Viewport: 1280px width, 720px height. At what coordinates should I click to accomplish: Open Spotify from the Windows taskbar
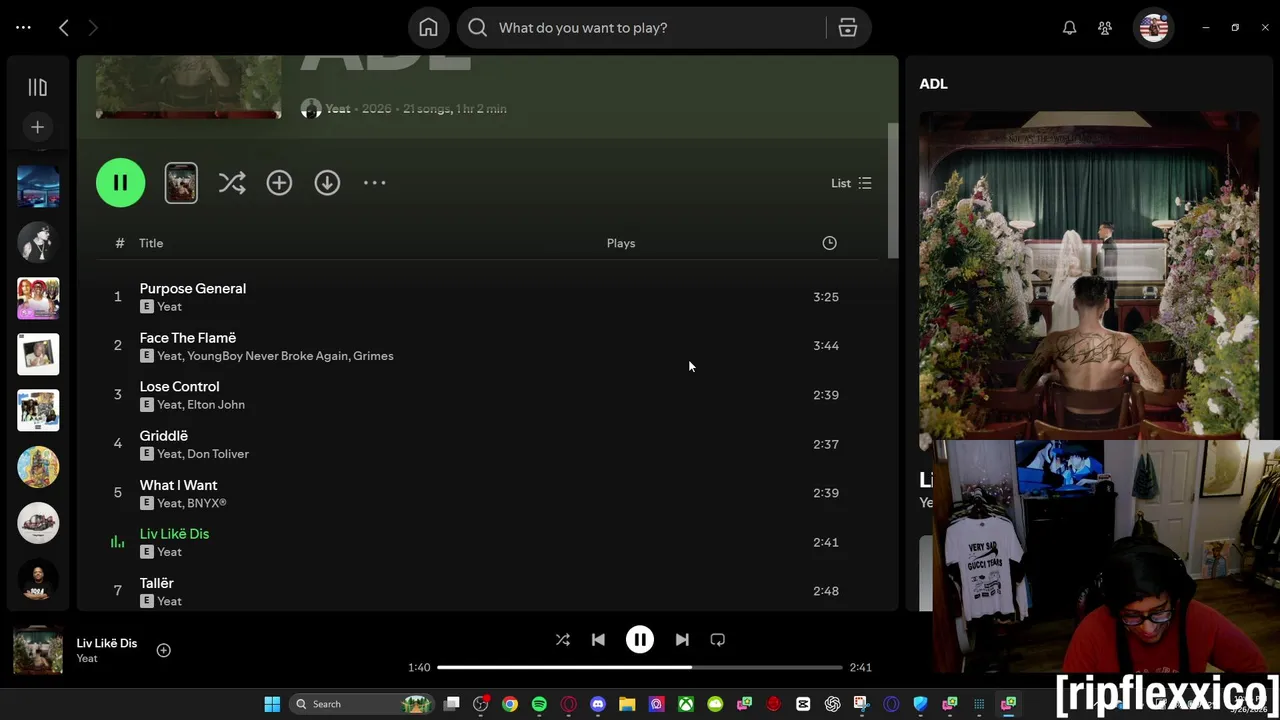coord(539,704)
